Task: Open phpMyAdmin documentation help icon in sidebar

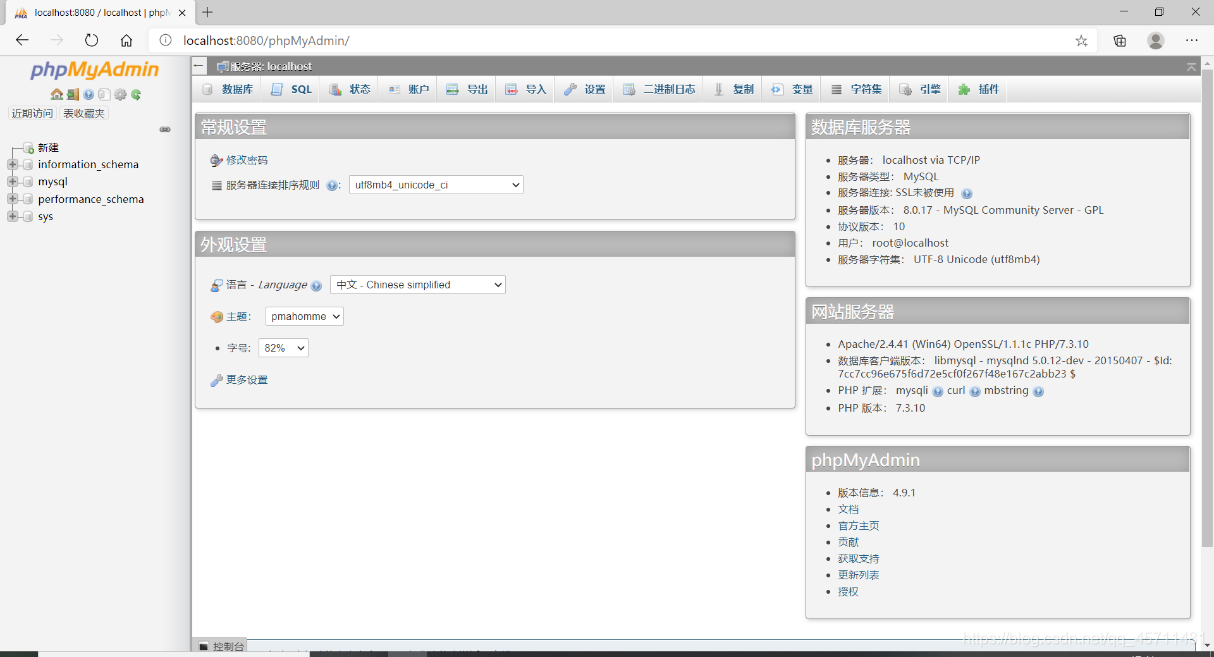Action: 88,94
